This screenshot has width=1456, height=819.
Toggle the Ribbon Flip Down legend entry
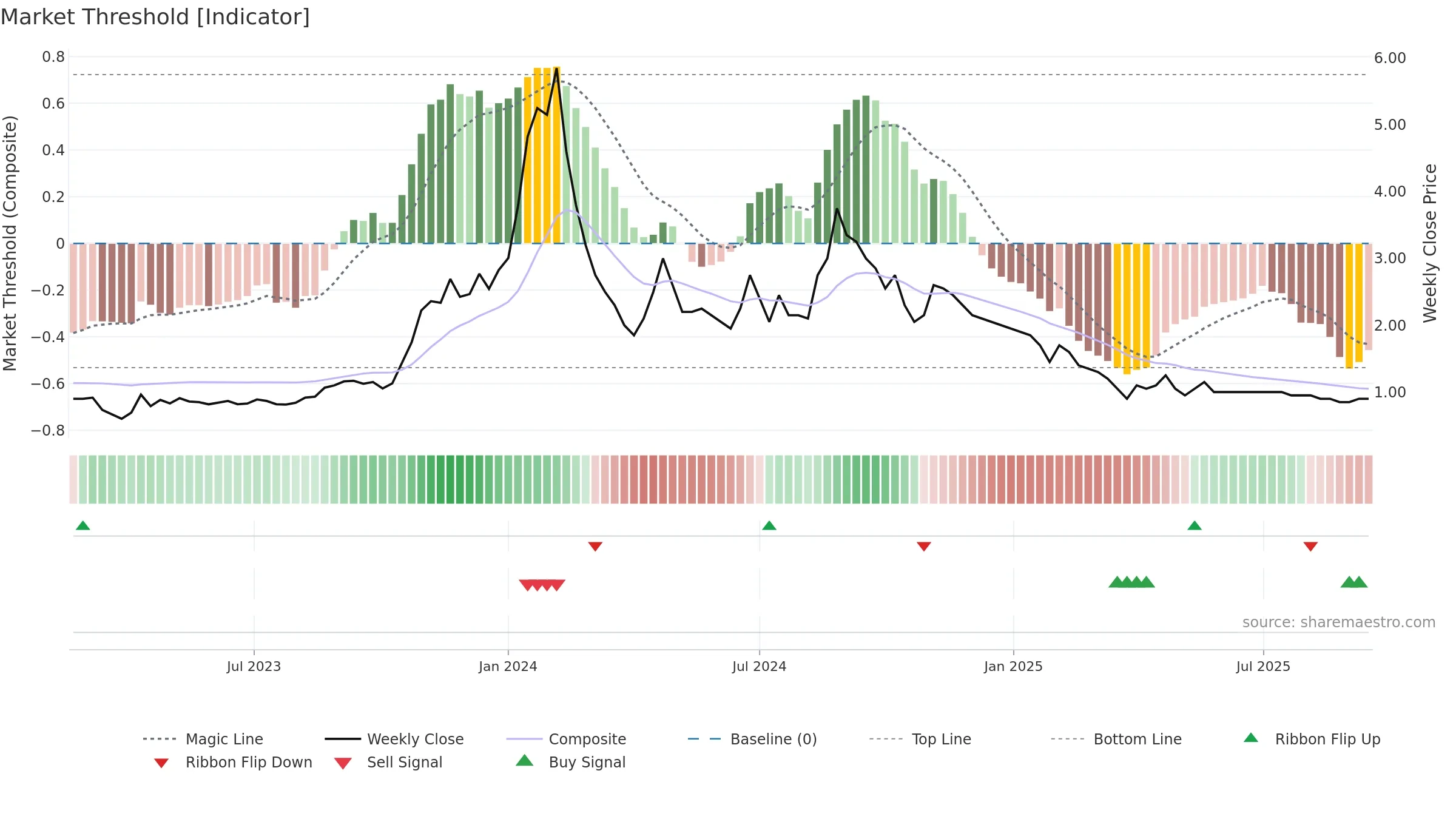click(232, 762)
